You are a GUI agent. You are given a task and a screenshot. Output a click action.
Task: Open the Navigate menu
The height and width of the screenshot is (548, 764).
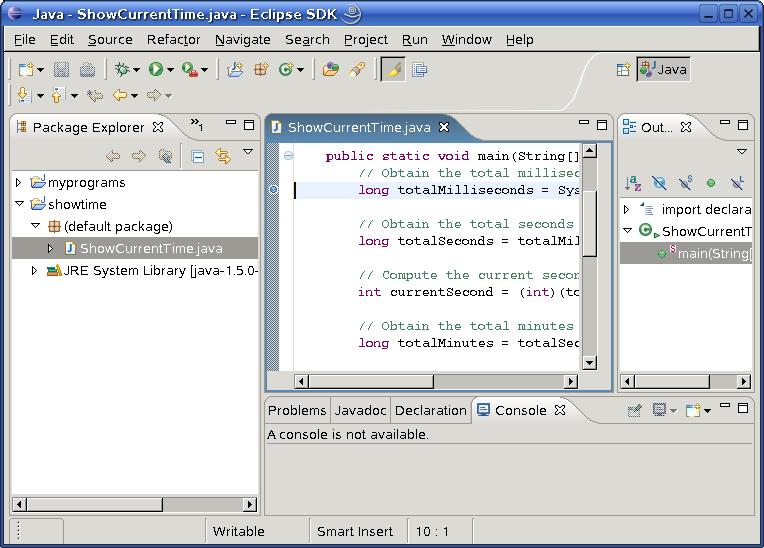click(x=243, y=39)
